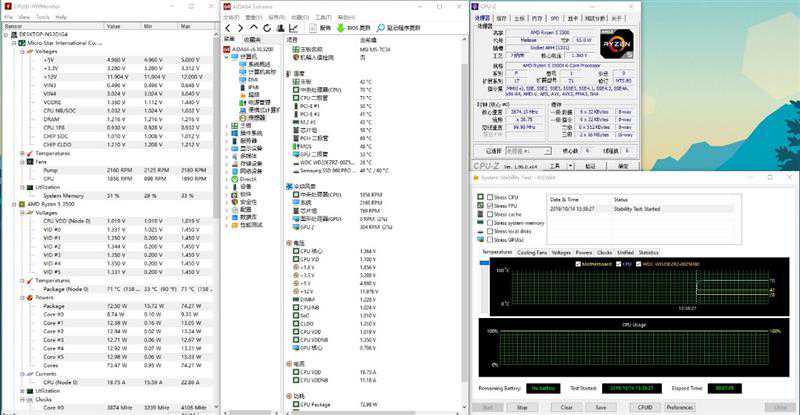Viewport: 800px width, 415px height.
Task: Collapse the Fans node in HWMonitor
Action: (x=21, y=162)
